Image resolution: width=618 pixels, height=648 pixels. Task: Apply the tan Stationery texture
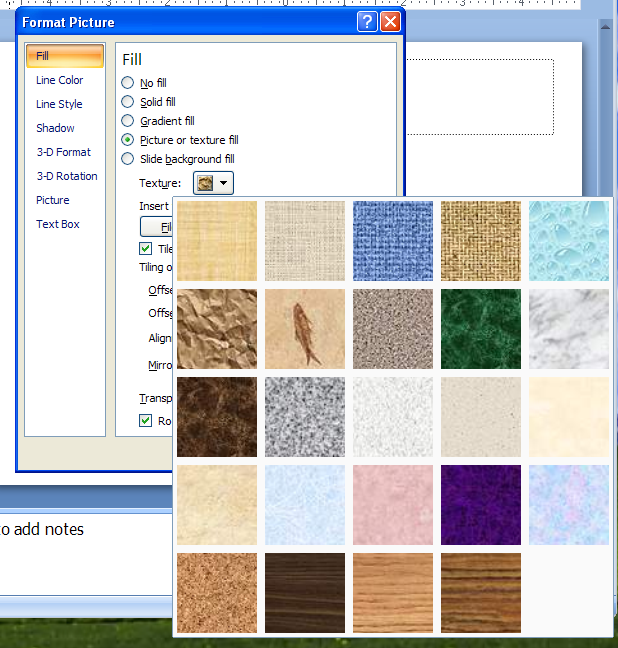coord(217,505)
